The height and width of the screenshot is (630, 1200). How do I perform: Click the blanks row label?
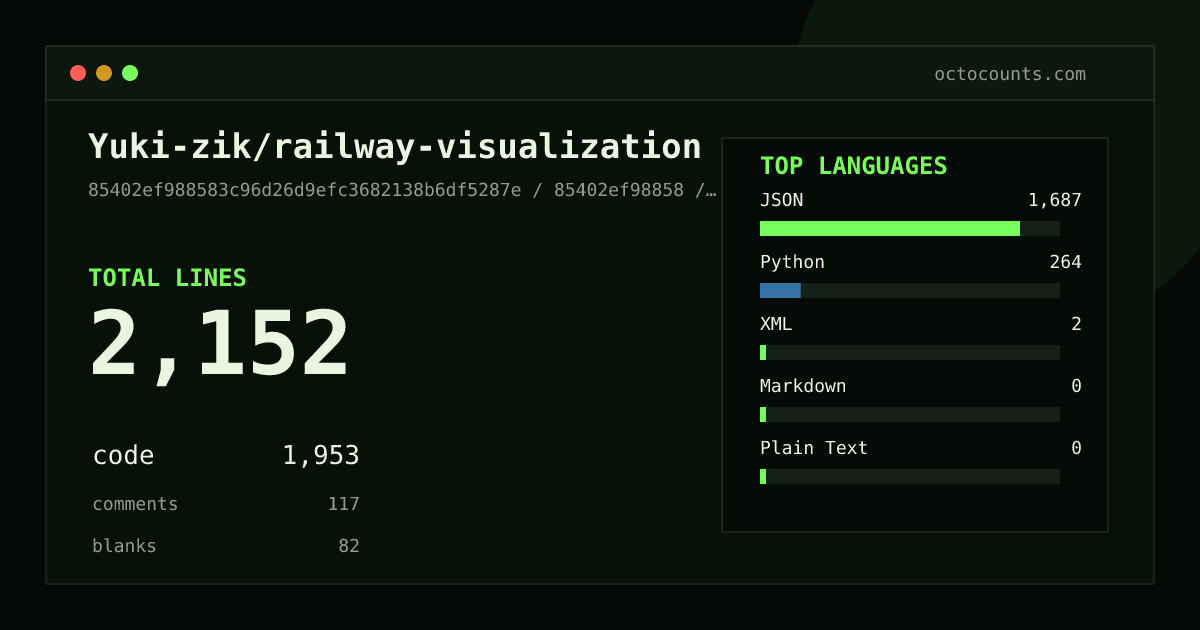(x=124, y=546)
